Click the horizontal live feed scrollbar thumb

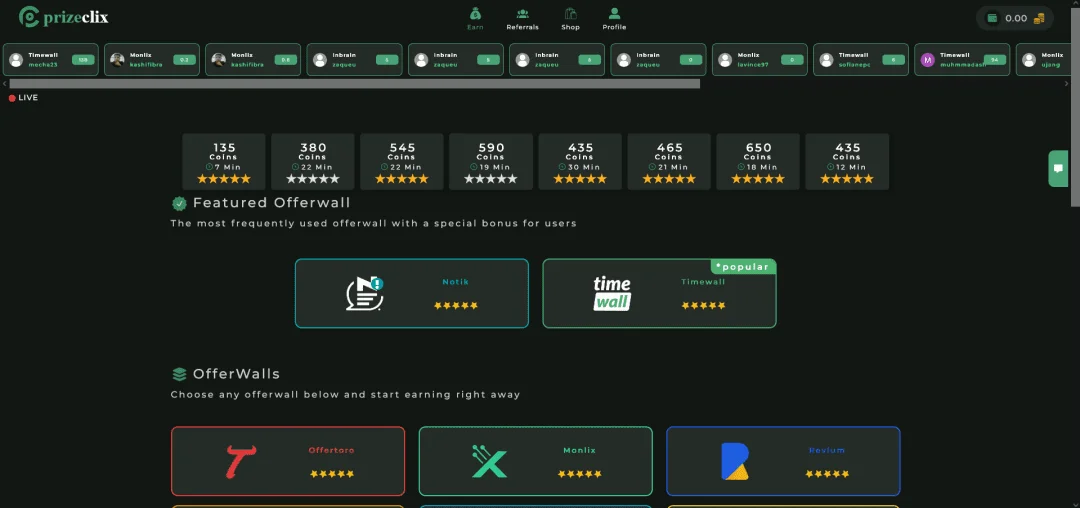tap(355, 83)
